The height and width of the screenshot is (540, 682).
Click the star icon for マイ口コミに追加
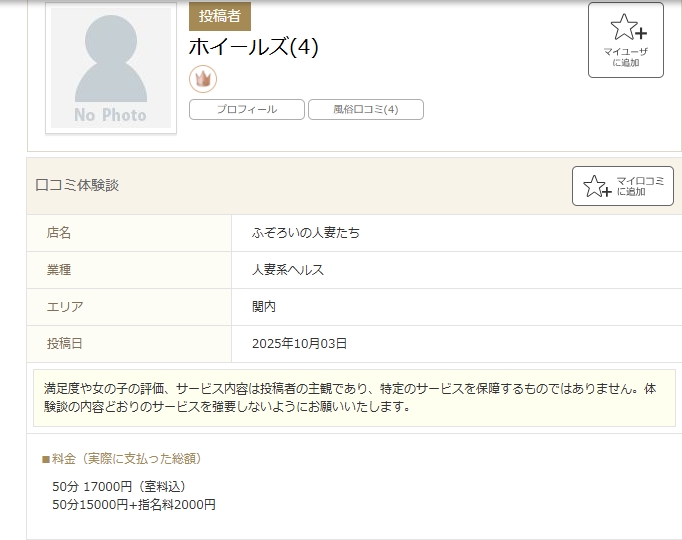pyautogui.click(x=597, y=186)
